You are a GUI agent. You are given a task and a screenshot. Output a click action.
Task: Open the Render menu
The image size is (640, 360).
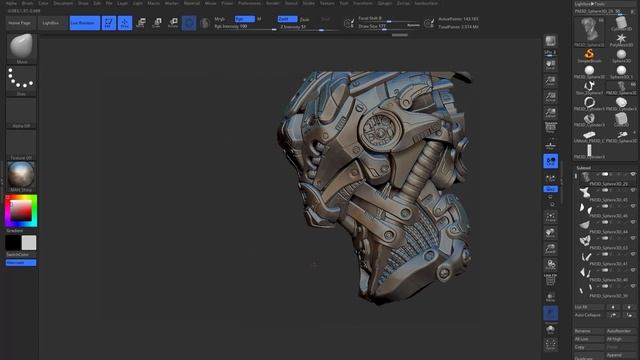[273, 3]
